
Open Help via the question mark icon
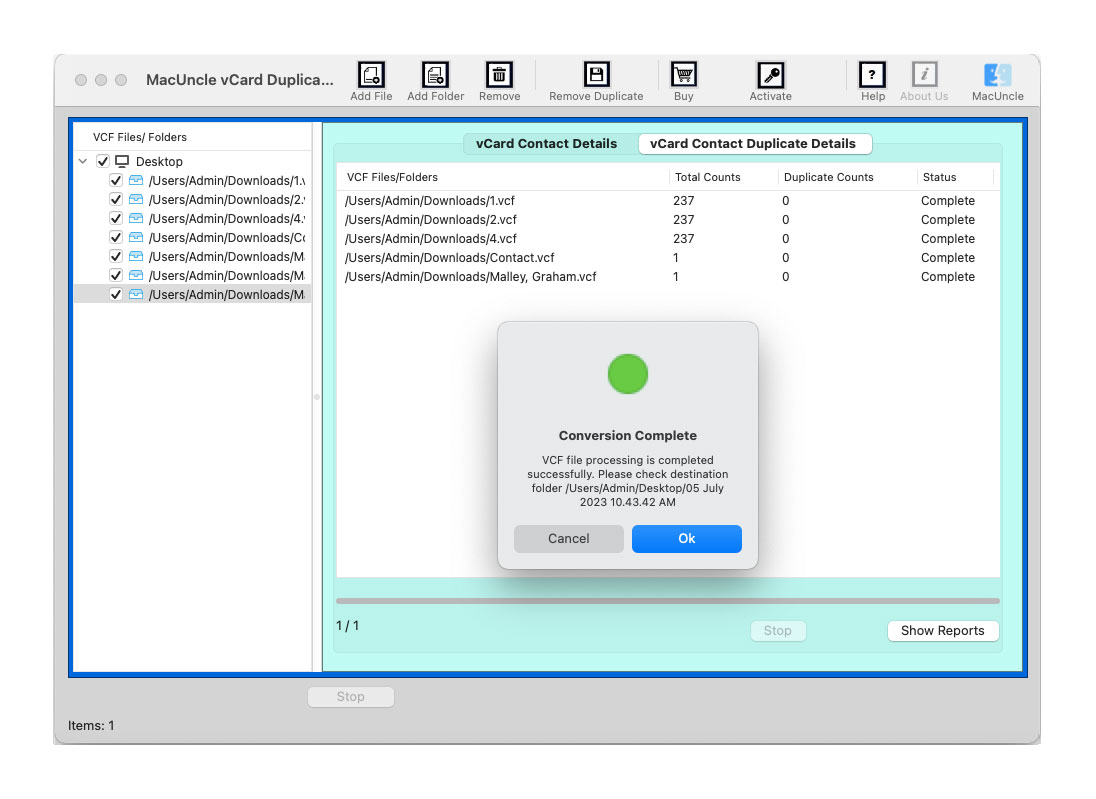[x=872, y=74]
